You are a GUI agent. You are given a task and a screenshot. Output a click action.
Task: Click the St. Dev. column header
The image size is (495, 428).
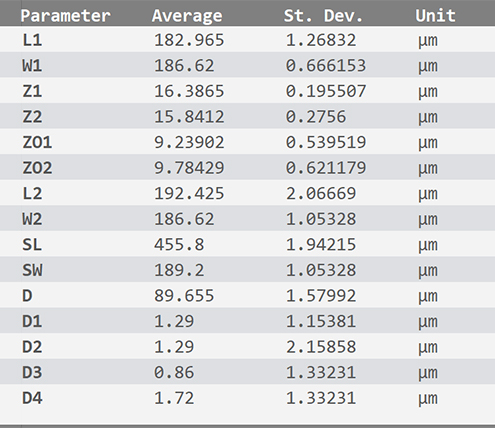point(323,16)
